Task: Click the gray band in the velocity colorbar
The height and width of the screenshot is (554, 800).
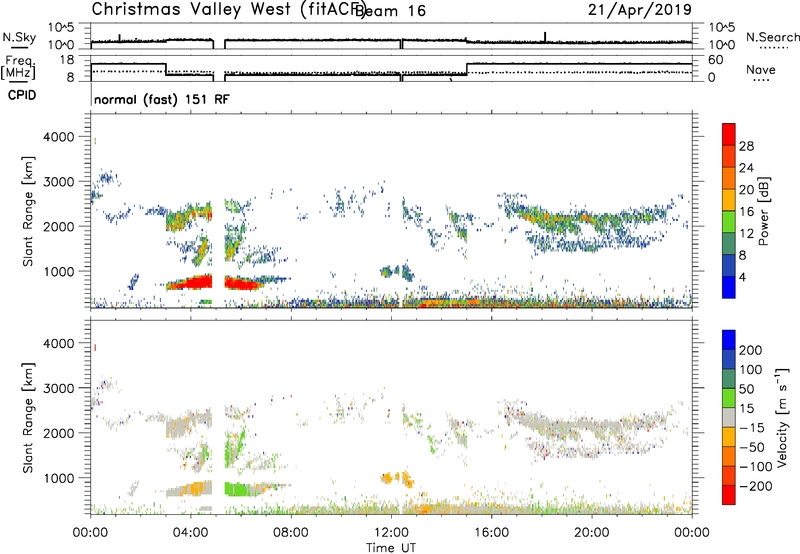Action: click(729, 417)
